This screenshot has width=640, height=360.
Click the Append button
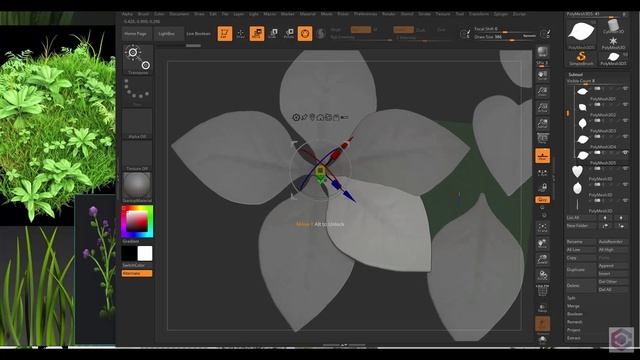pos(613,266)
